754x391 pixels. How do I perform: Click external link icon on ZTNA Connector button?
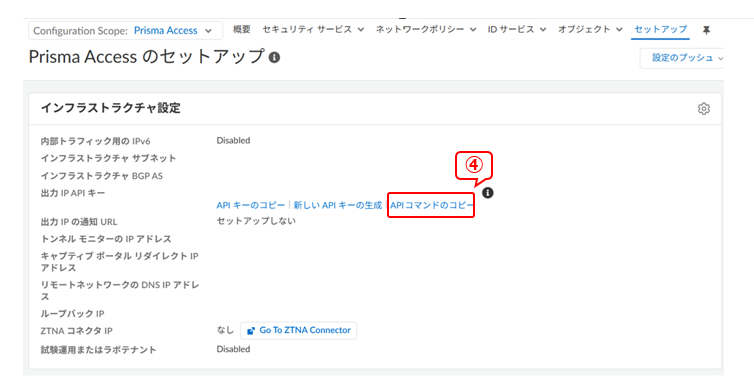[251, 331]
